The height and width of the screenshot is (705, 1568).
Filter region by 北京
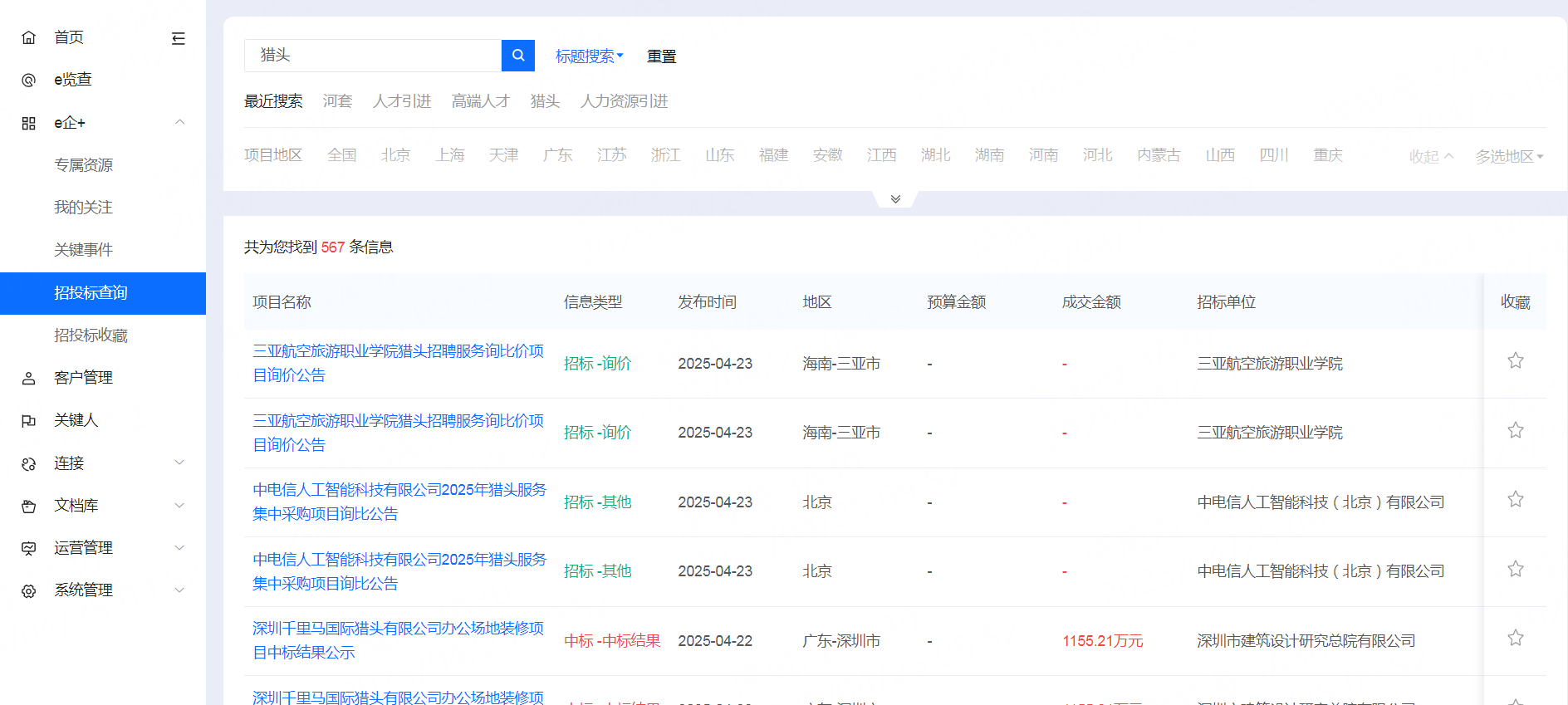[396, 155]
